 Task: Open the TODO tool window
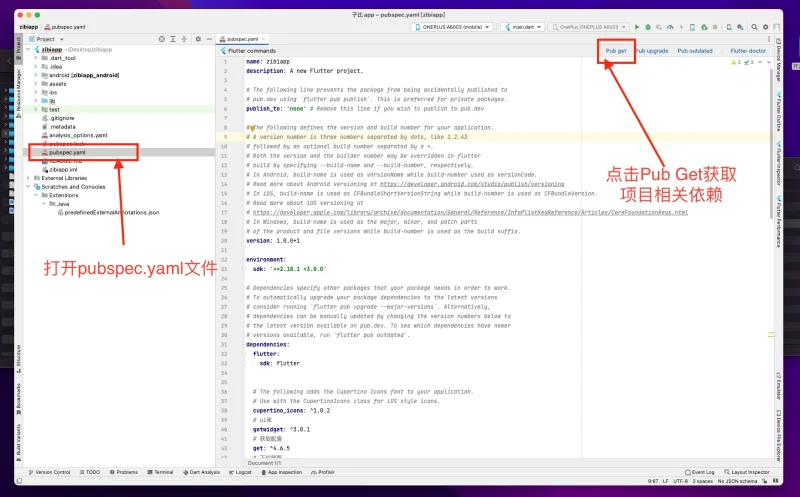click(90, 472)
